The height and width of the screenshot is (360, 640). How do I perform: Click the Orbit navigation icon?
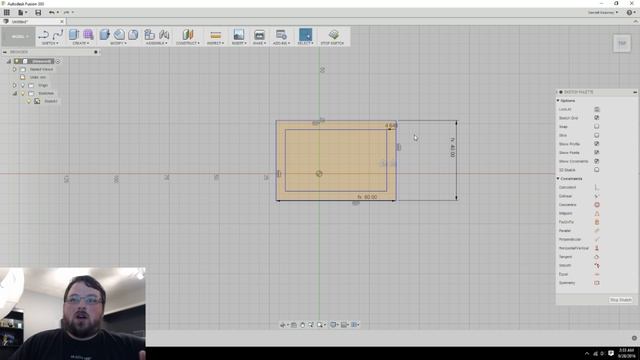[282, 325]
